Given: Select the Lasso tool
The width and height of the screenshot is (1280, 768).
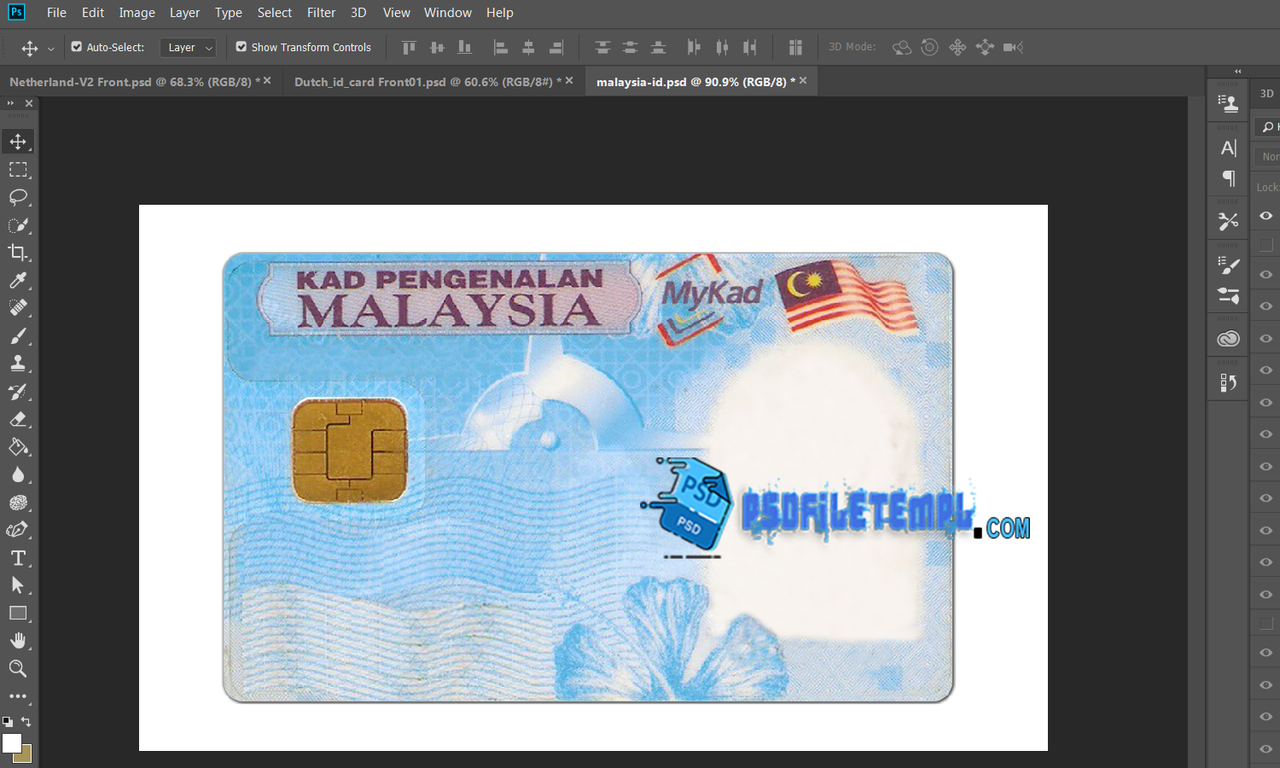Looking at the screenshot, I should click(x=18, y=197).
